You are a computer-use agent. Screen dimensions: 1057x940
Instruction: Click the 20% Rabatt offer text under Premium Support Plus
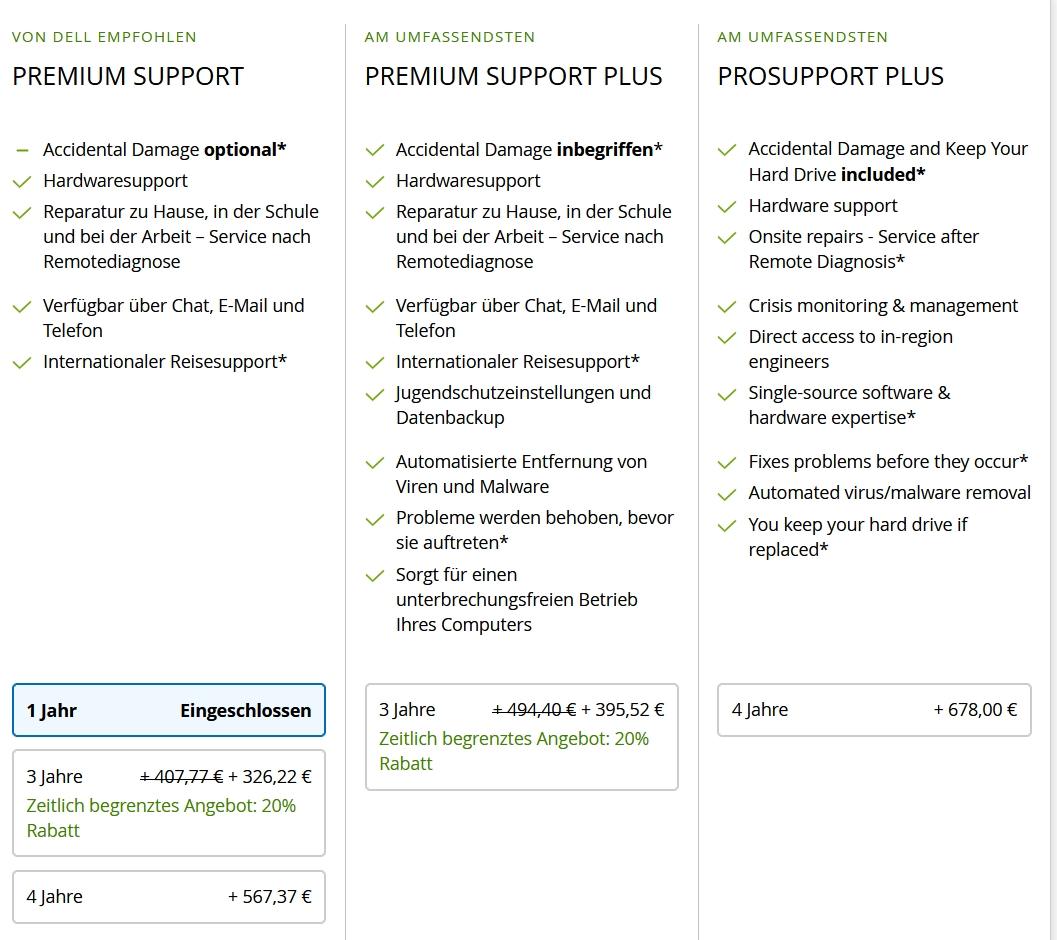(513, 750)
